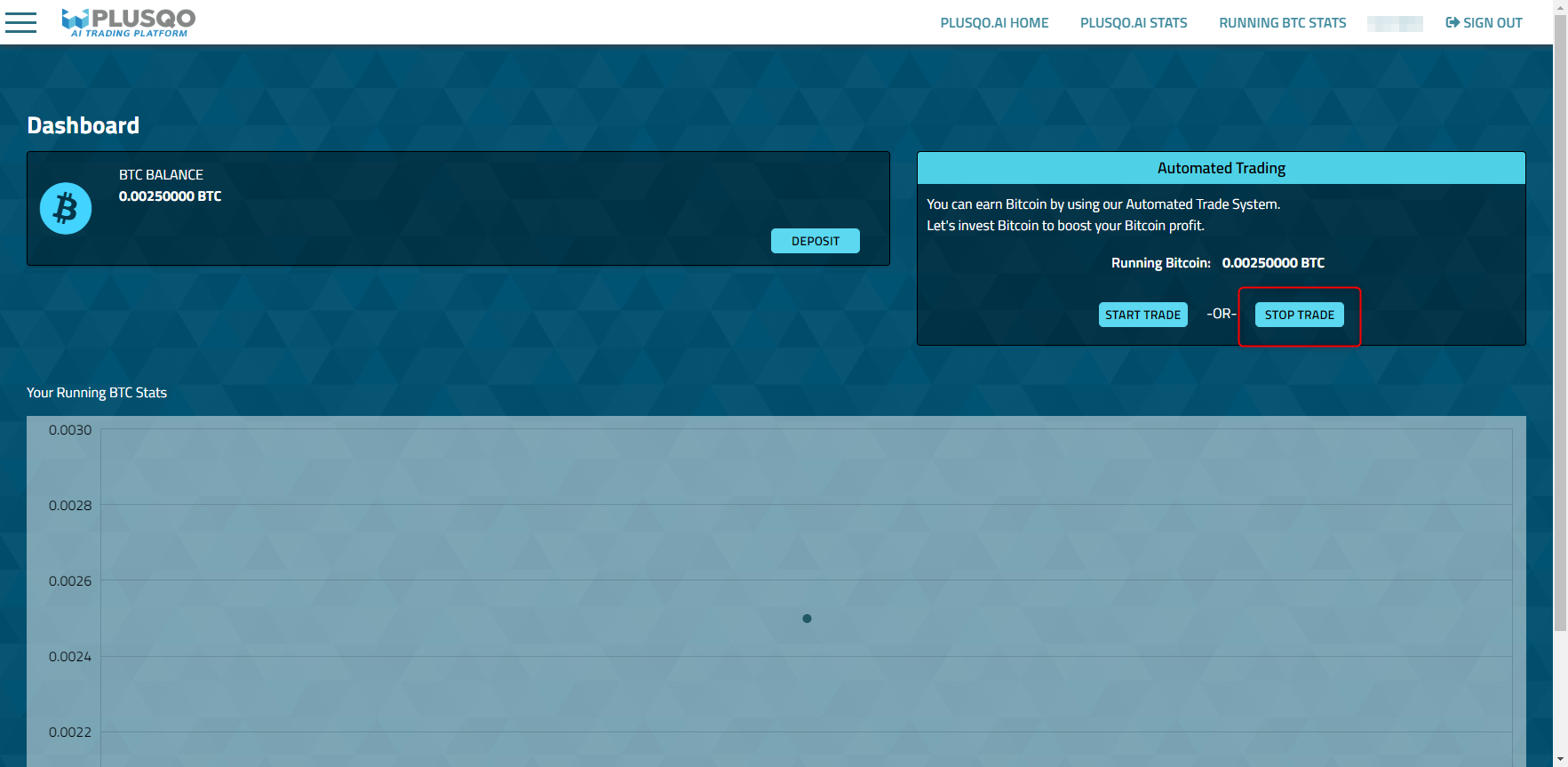The image size is (1568, 767).
Task: Click the scrollbar up arrow
Action: (1560, 6)
